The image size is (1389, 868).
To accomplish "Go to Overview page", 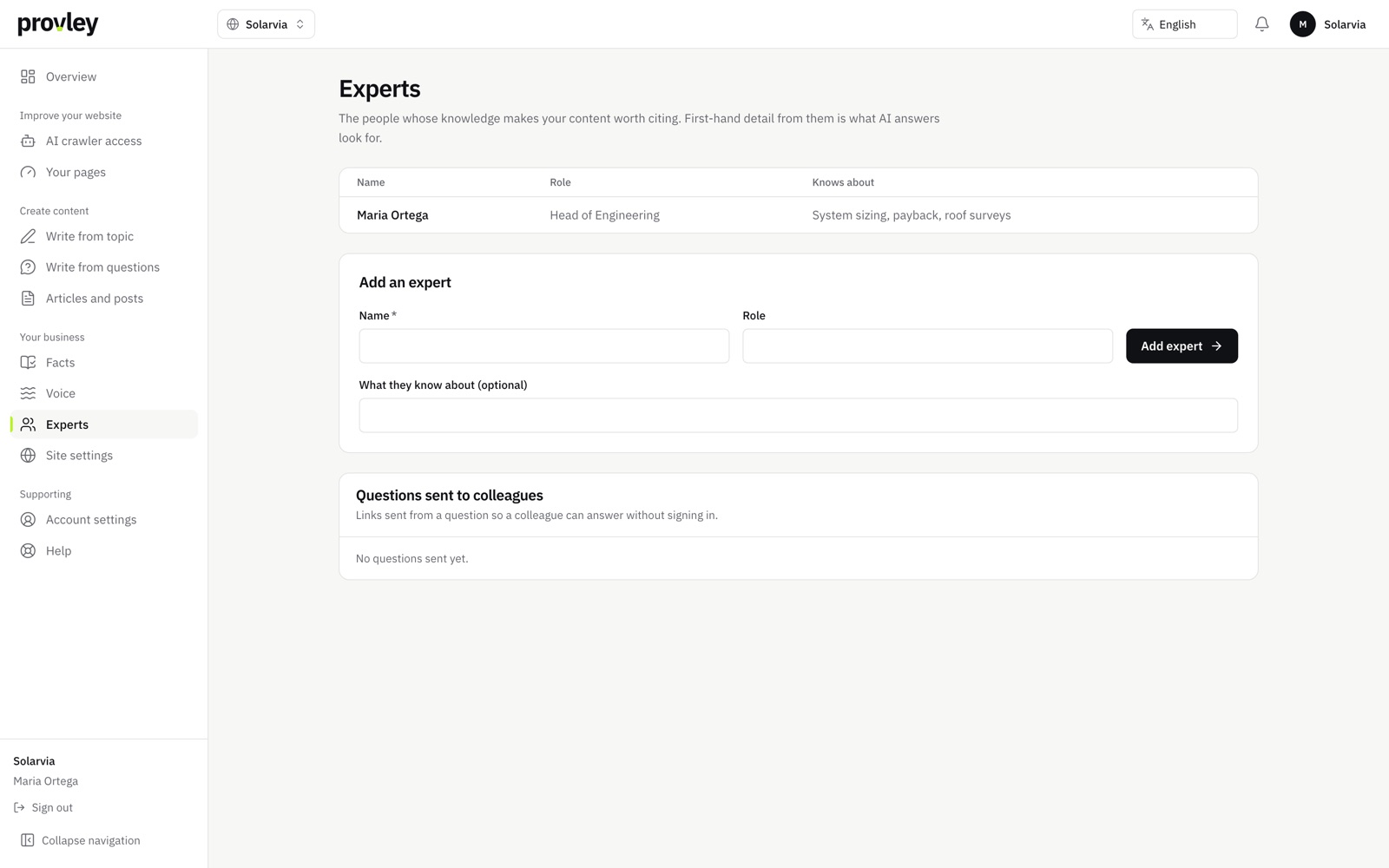I will coord(104,76).
